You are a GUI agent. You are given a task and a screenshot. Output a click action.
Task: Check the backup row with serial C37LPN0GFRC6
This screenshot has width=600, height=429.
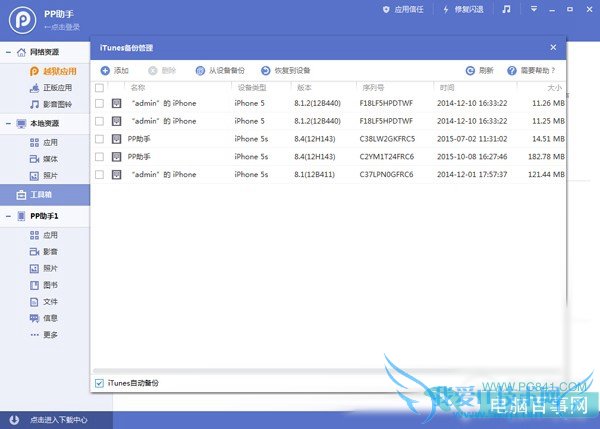tap(99, 175)
